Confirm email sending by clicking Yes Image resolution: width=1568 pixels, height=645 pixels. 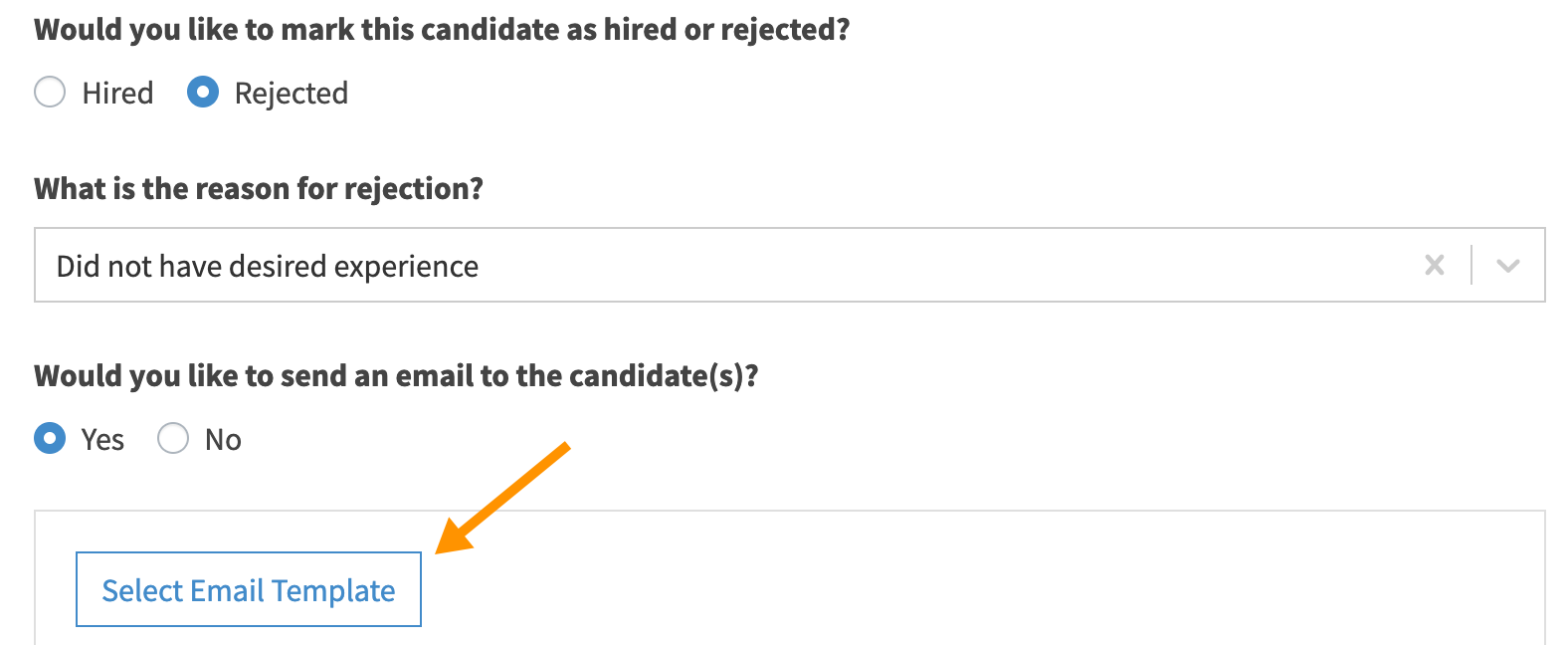pos(50,438)
